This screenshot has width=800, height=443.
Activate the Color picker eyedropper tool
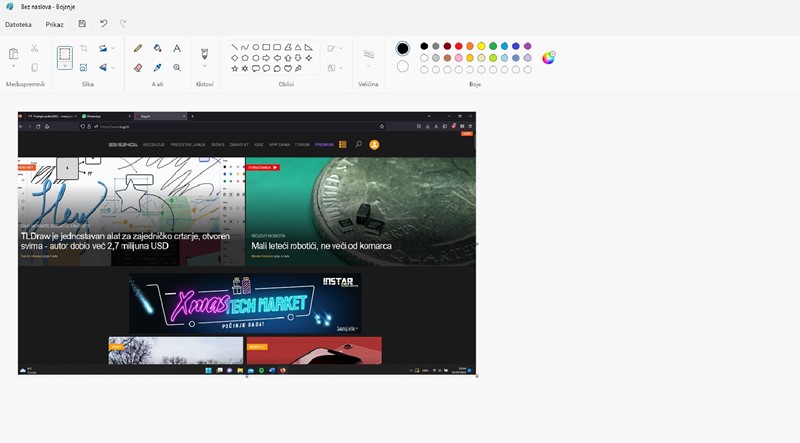[157, 68]
